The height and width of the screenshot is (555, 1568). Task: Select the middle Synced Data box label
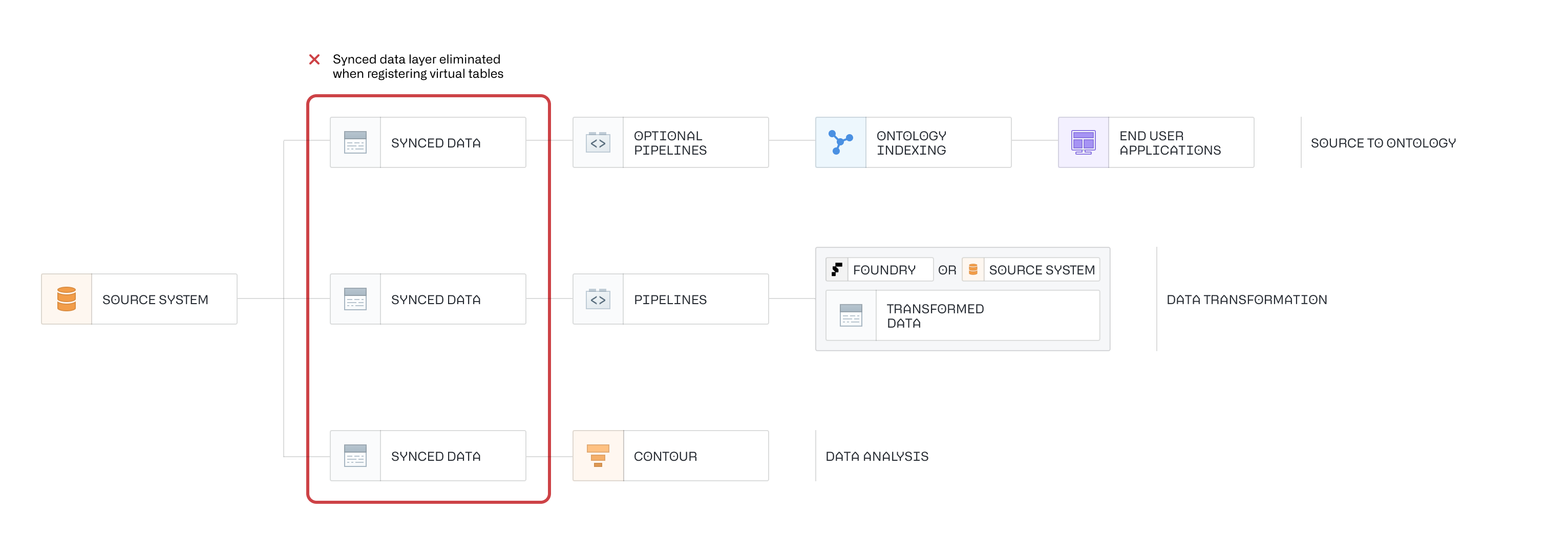tap(436, 300)
